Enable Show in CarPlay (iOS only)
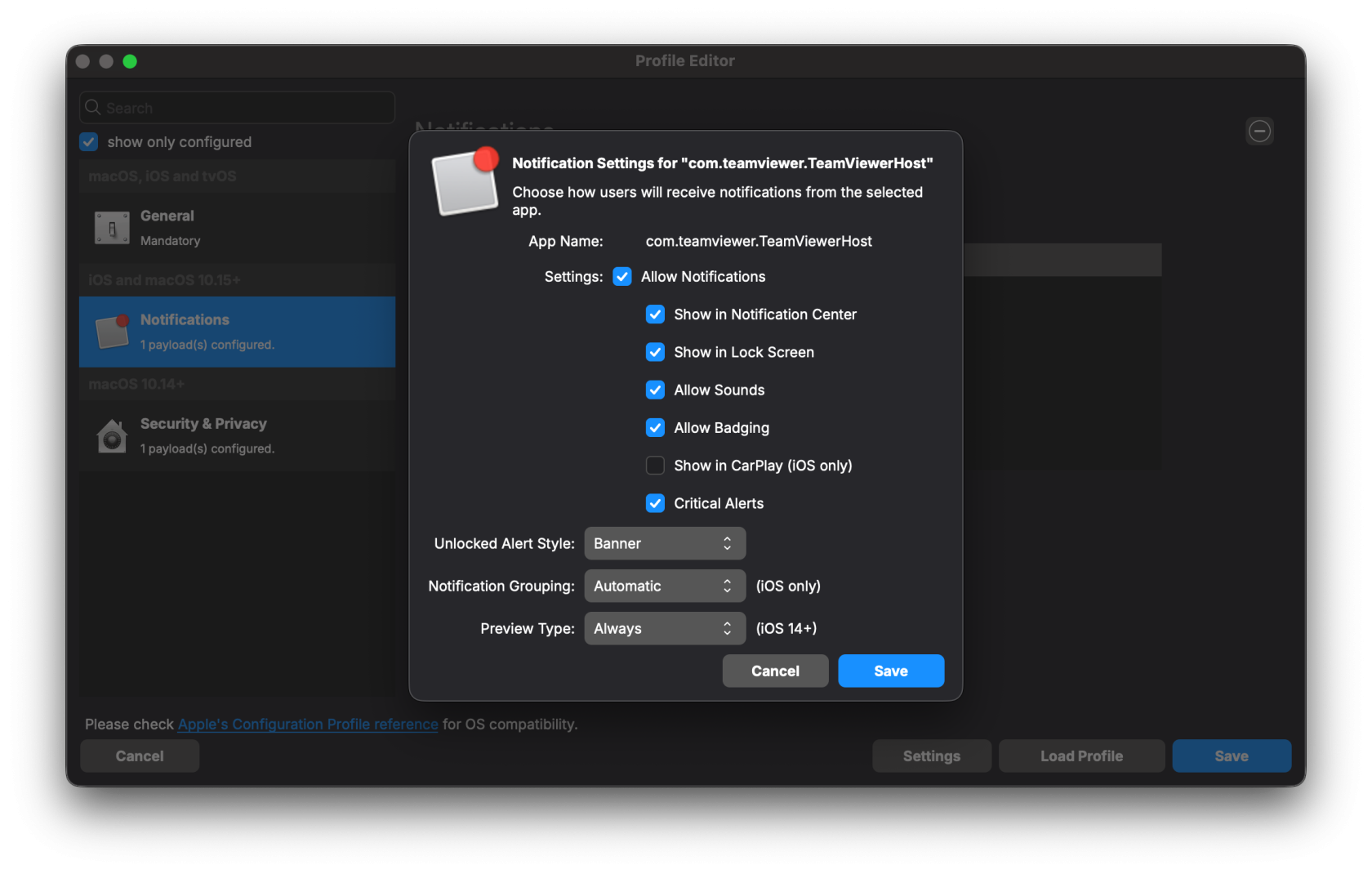The width and height of the screenshot is (1372, 874). 655,466
